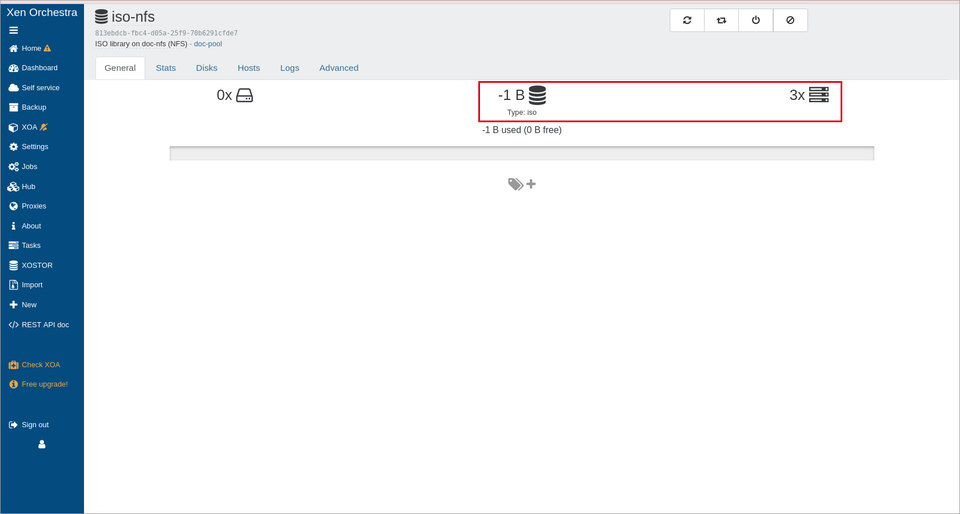Click the 0x disk count icon
Screen dimensions: 960x514
point(245,95)
